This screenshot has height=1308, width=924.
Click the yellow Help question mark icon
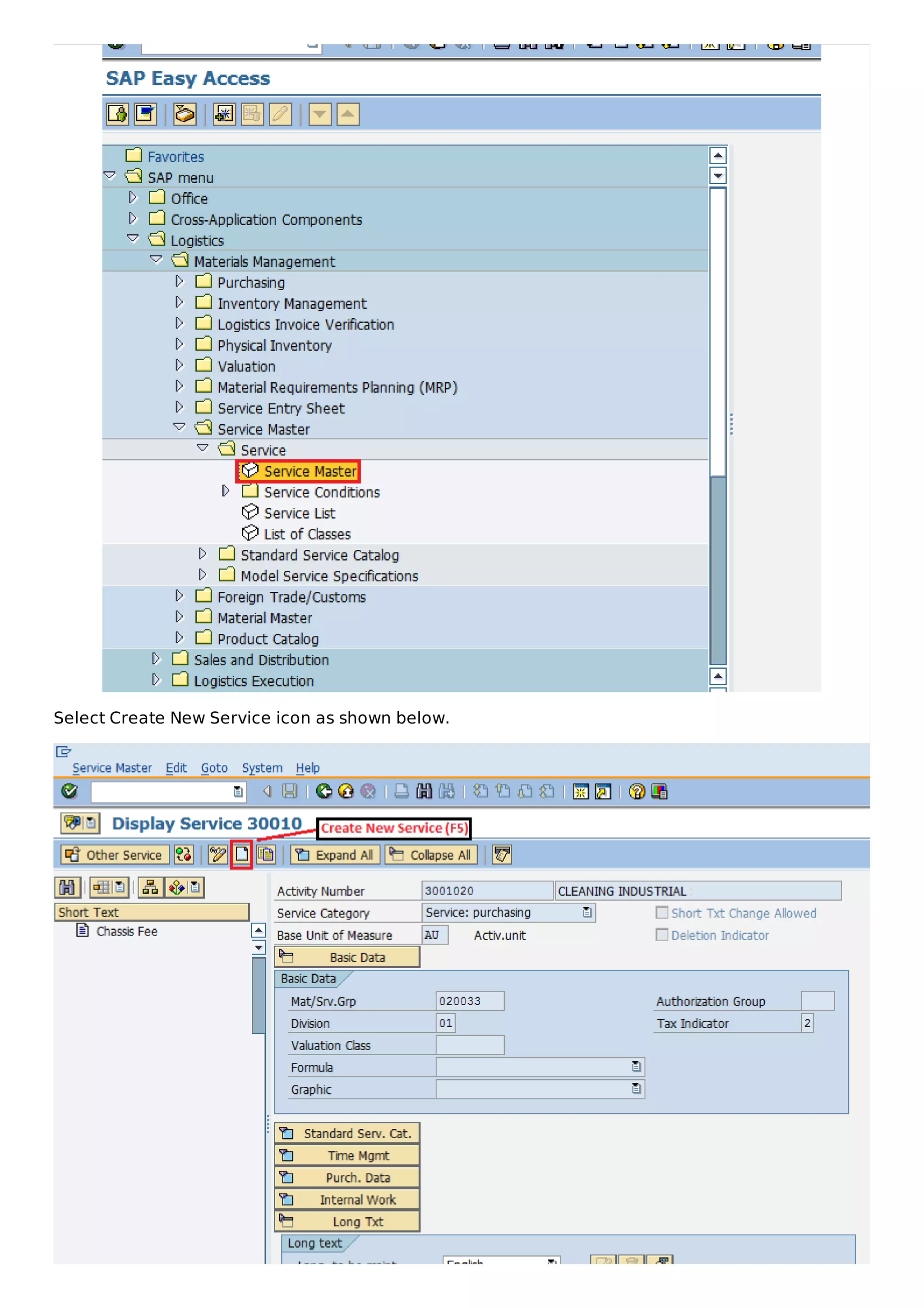637,791
